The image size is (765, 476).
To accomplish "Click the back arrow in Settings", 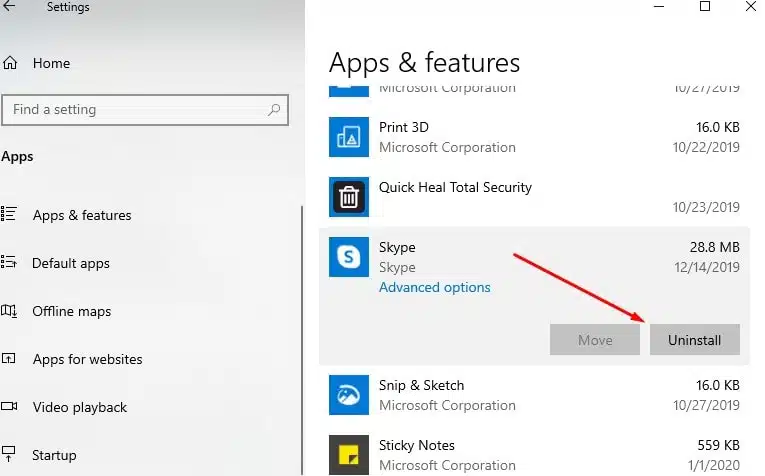I will (x=9, y=6).
